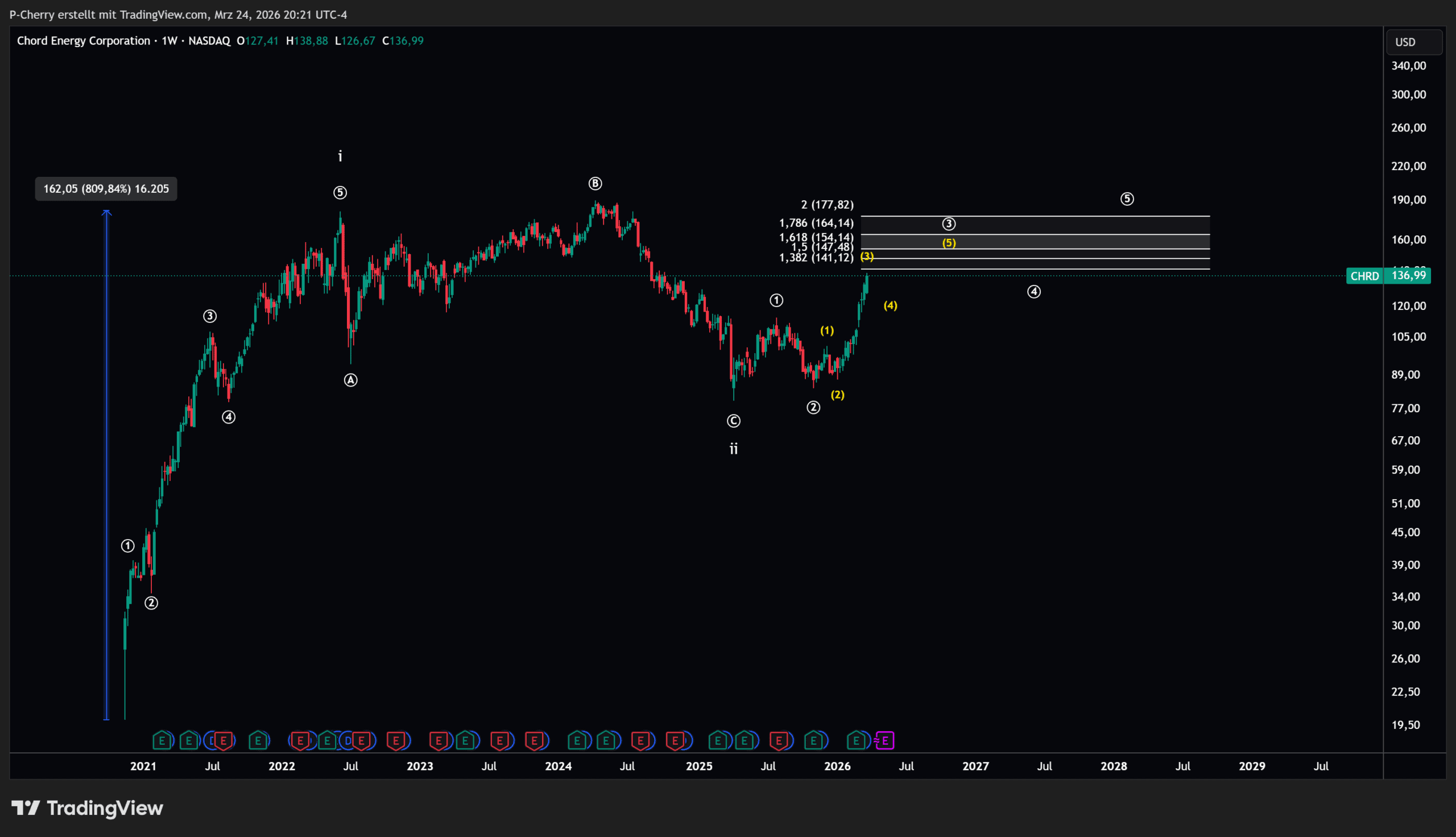Click the Chord Energy Corporation symbol title
The height and width of the screenshot is (837, 1456).
pos(84,41)
